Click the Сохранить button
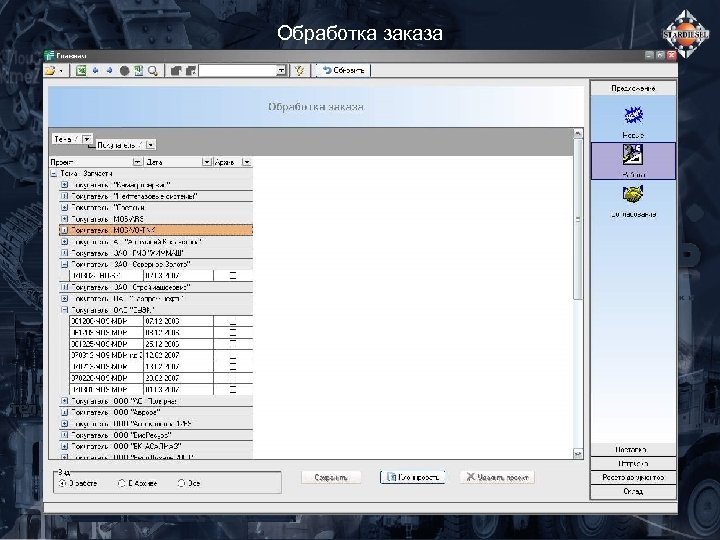Image resolution: width=720 pixels, height=540 pixels. 331,478
